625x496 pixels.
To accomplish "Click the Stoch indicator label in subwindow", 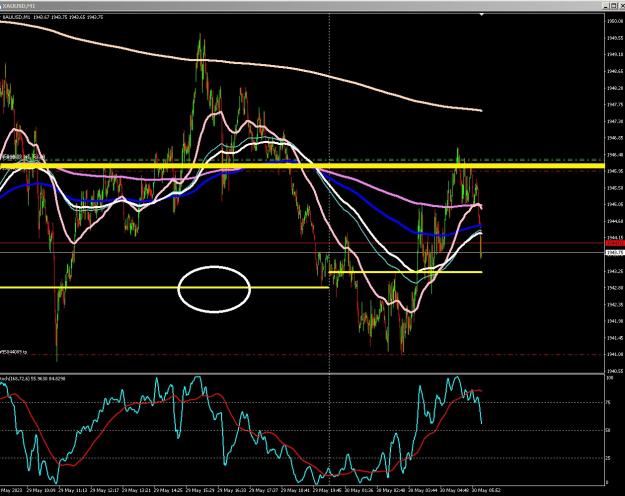I will pyautogui.click(x=33, y=378).
